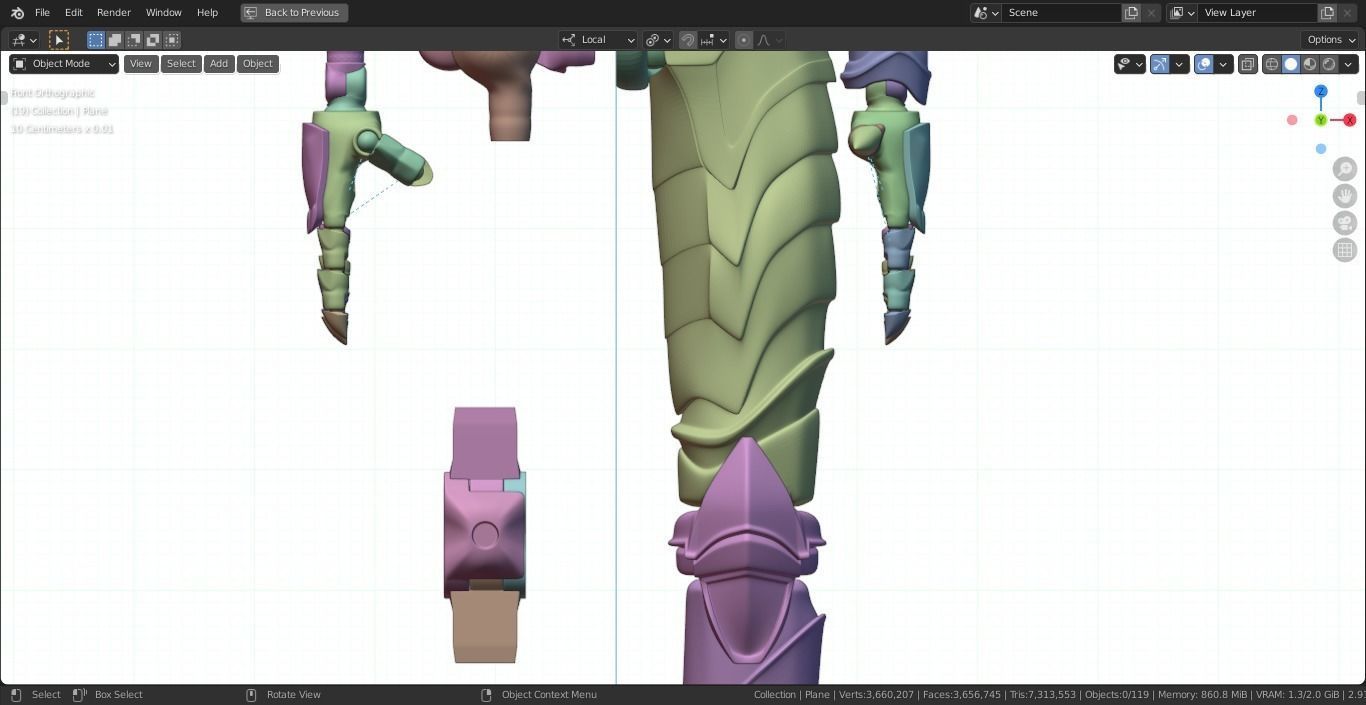Choose Intersect Selection mode icon

tap(172, 40)
